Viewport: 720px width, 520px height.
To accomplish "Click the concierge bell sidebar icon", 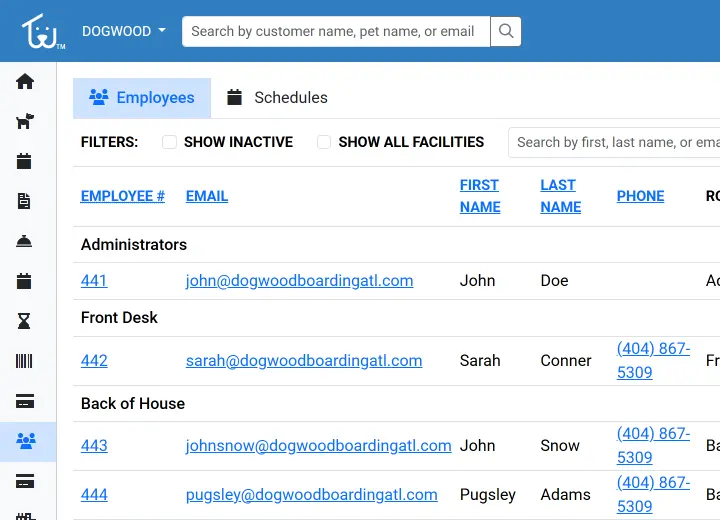I will pos(25,241).
